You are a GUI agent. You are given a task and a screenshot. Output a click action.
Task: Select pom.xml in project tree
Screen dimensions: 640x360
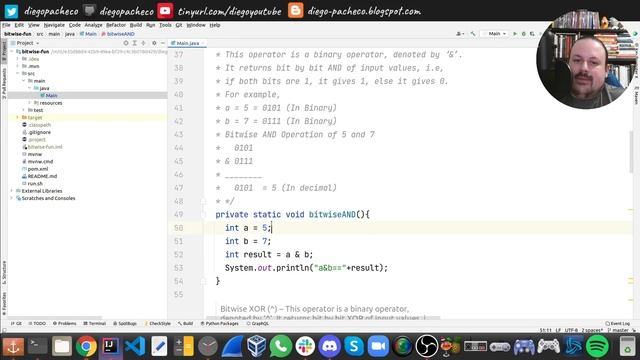tap(38, 169)
